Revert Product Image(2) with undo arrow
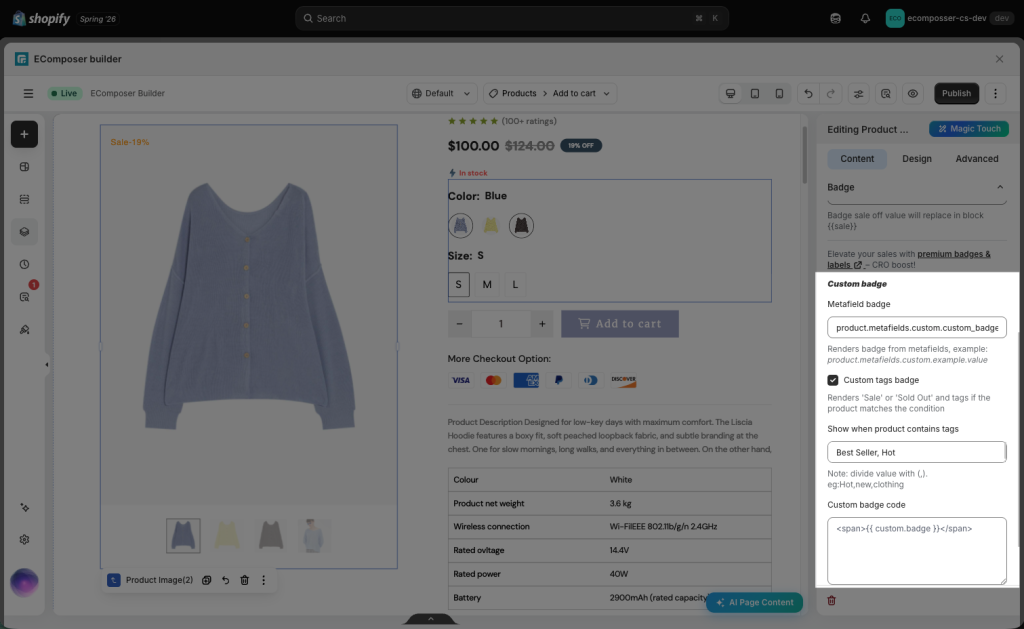Image resolution: width=1024 pixels, height=629 pixels. (x=225, y=580)
